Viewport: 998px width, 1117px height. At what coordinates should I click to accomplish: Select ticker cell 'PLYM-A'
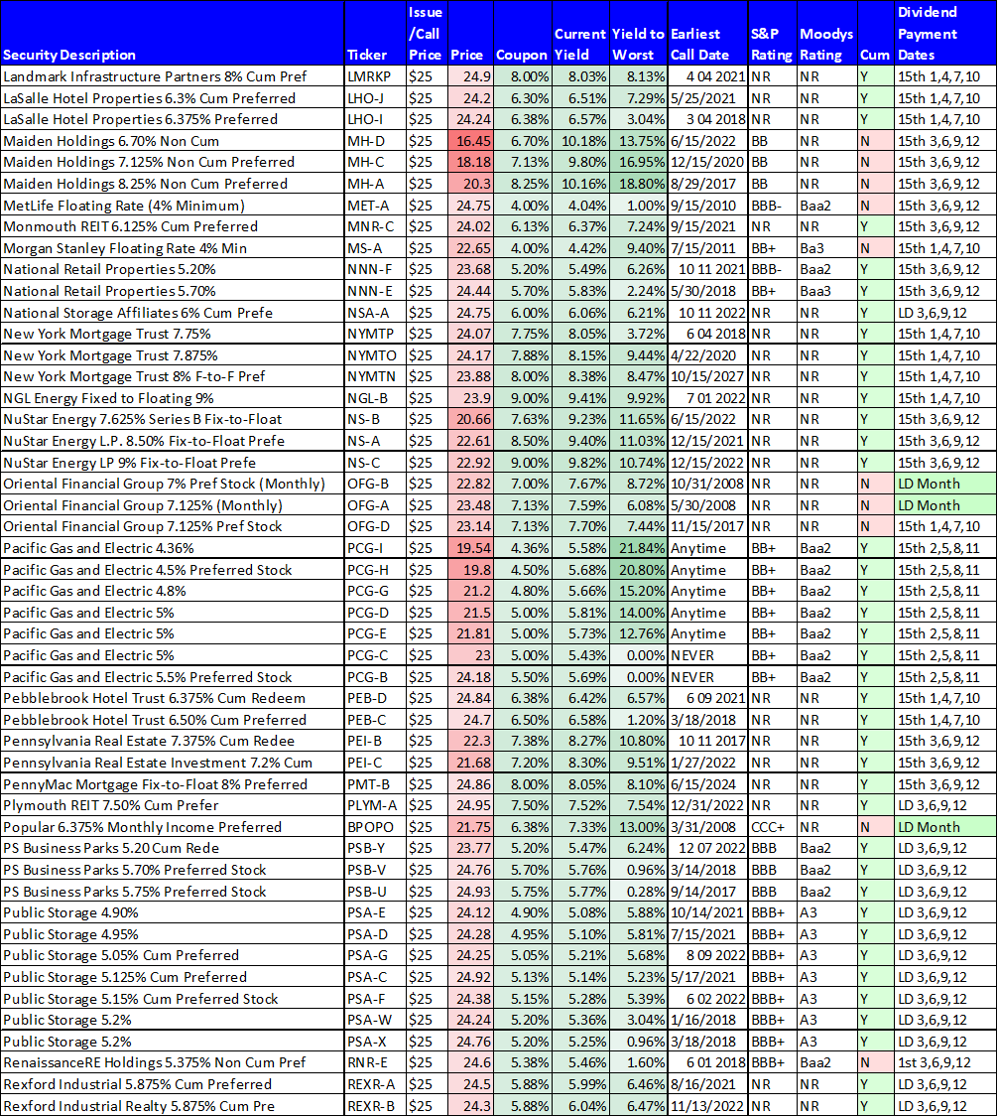pos(375,805)
